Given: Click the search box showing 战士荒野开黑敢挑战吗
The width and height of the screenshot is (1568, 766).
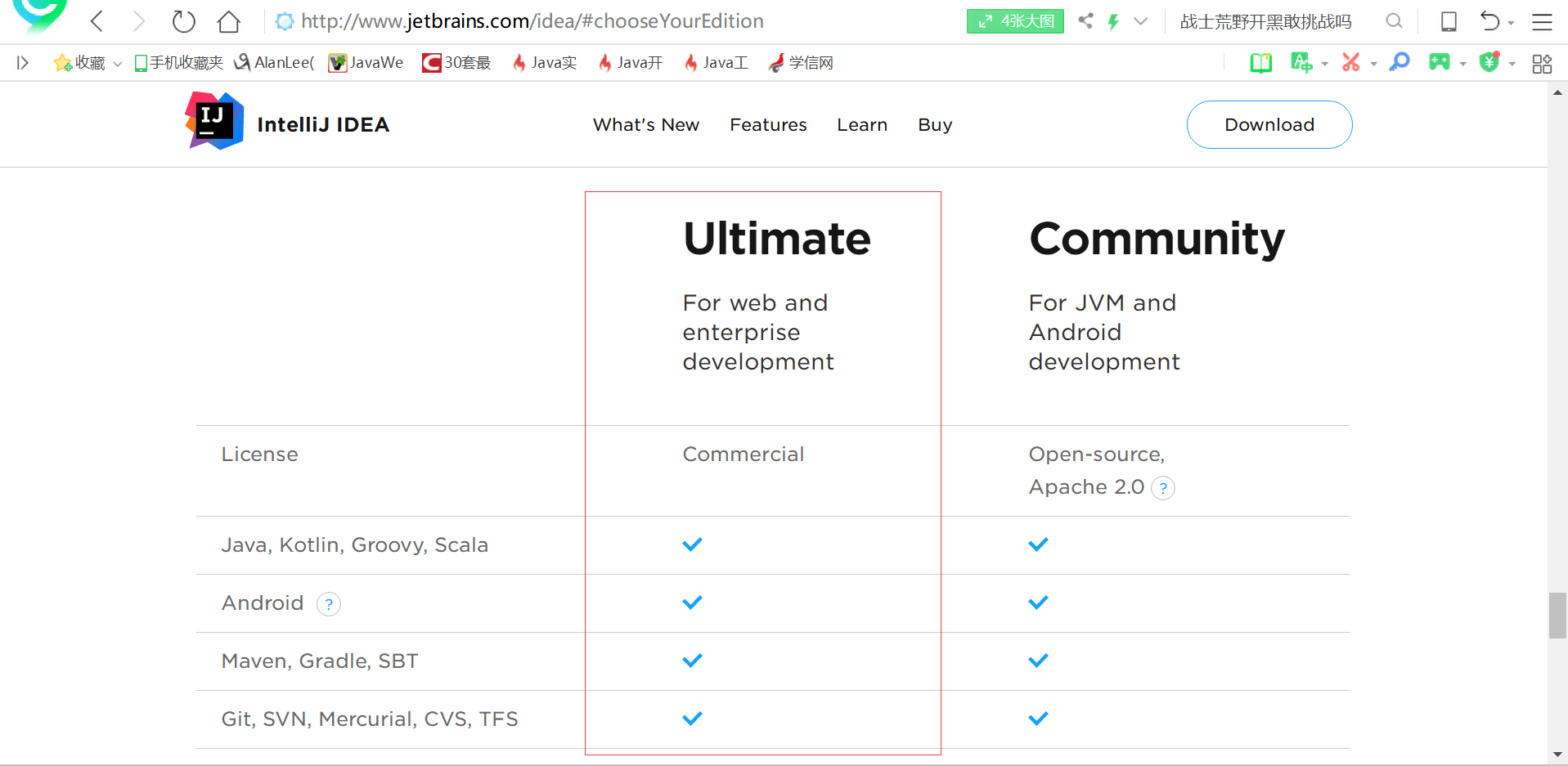Looking at the screenshot, I should (x=1265, y=22).
